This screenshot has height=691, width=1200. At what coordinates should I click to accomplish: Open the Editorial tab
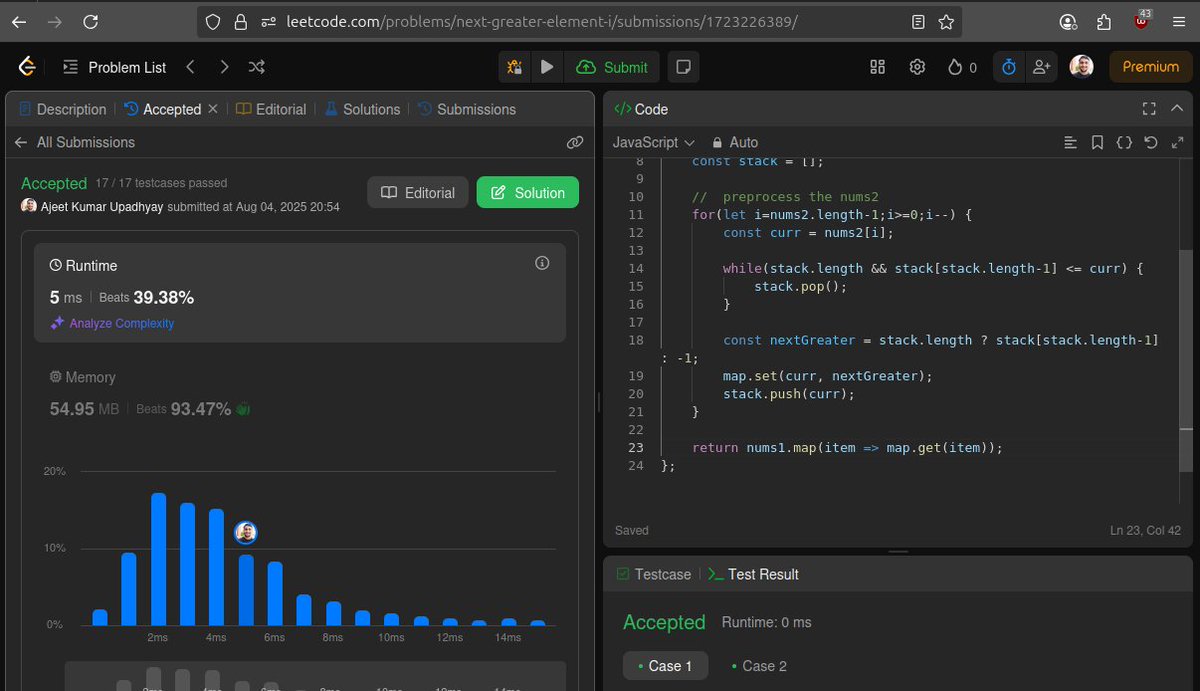click(271, 109)
